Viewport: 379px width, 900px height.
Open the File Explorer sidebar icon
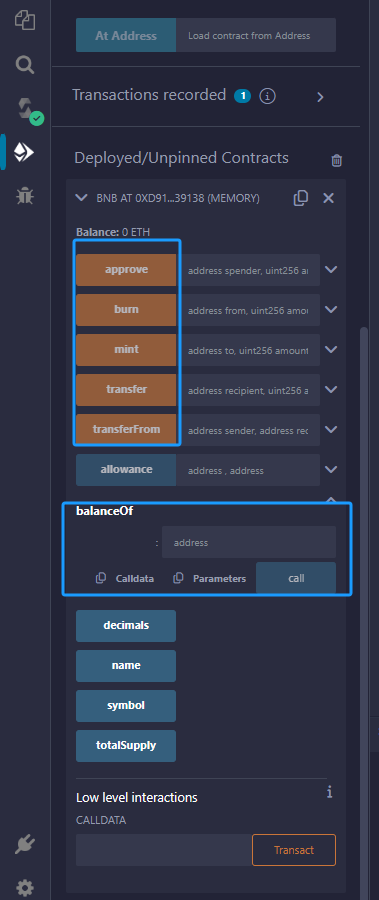(25, 21)
